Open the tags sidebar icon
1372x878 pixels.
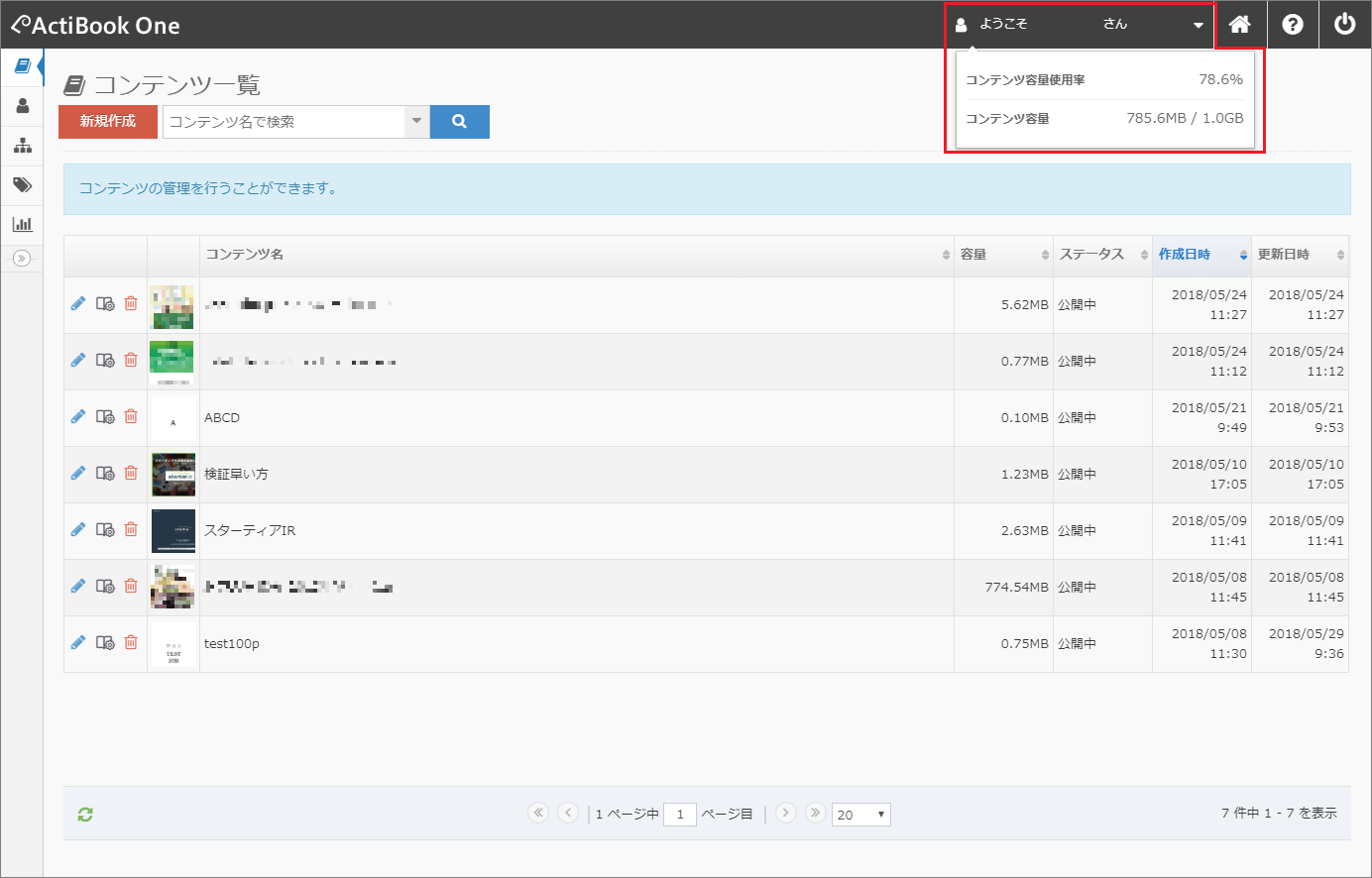(x=22, y=185)
